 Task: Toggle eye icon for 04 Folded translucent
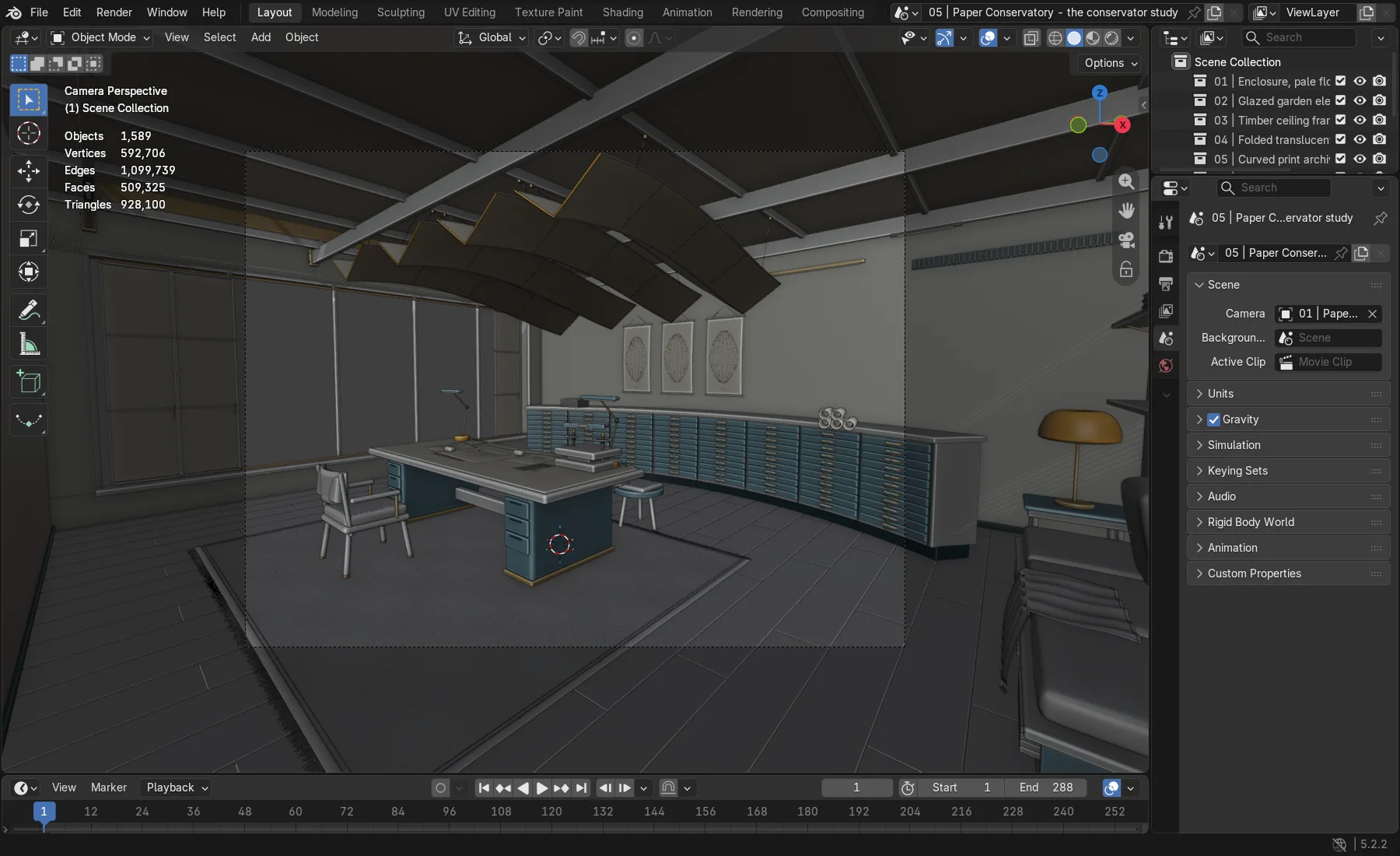pyautogui.click(x=1360, y=139)
